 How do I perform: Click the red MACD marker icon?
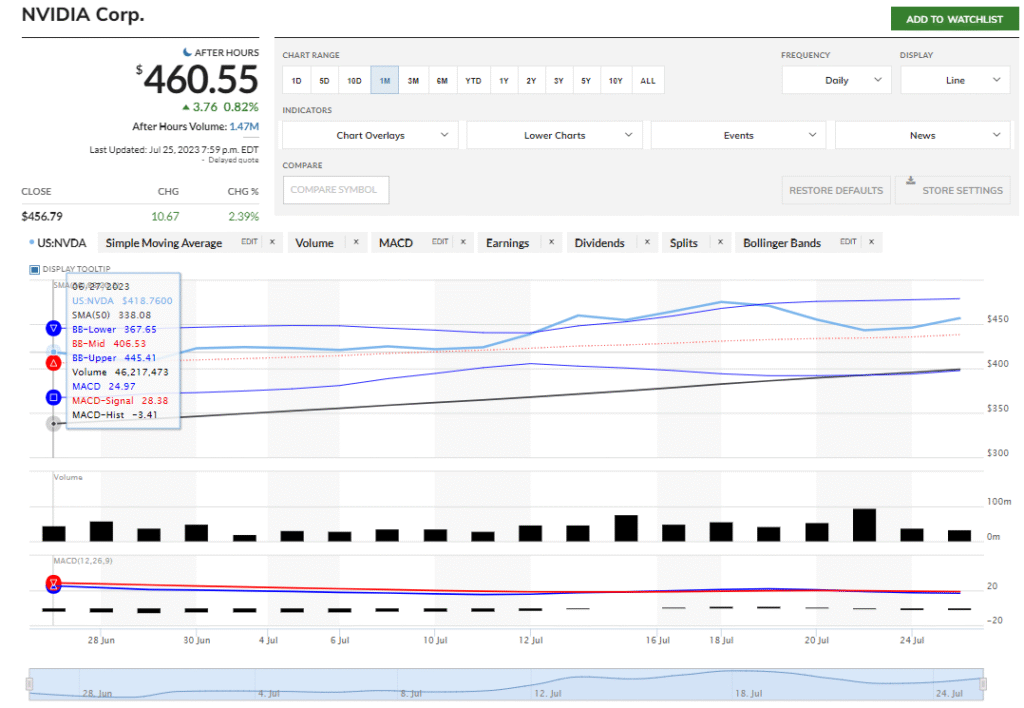54,583
